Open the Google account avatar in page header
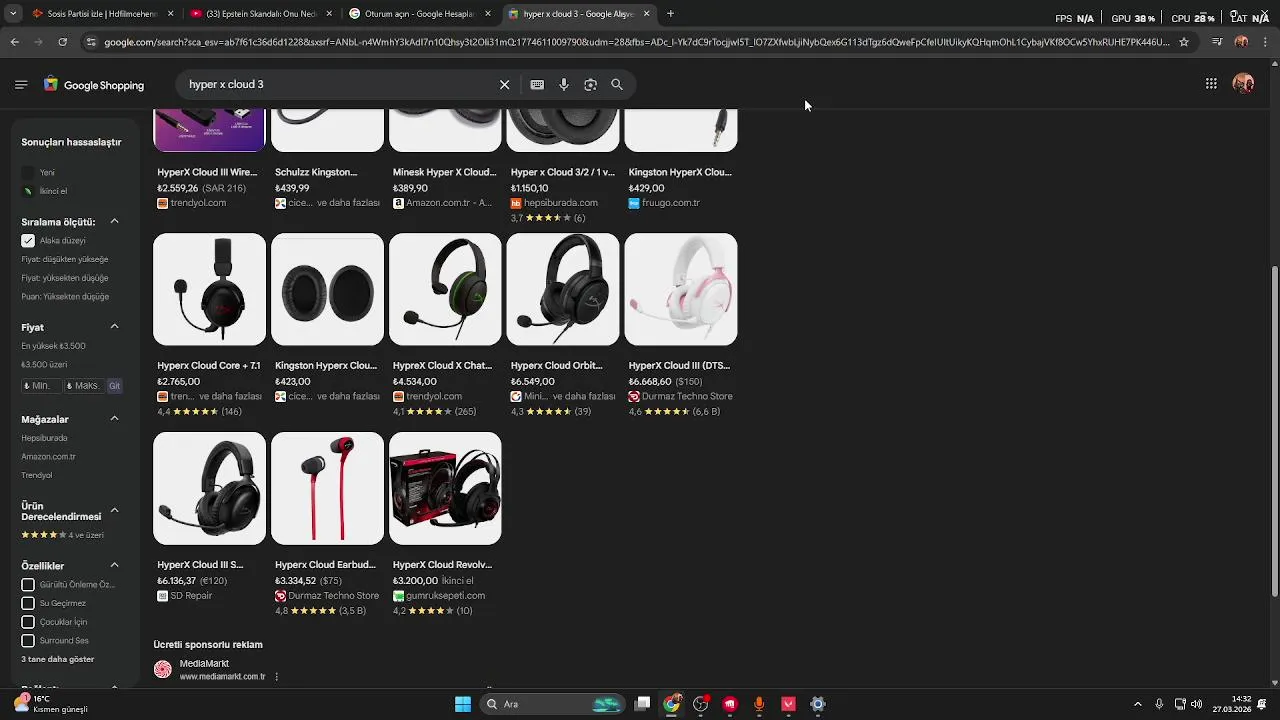This screenshot has width=1280, height=720. tap(1243, 84)
